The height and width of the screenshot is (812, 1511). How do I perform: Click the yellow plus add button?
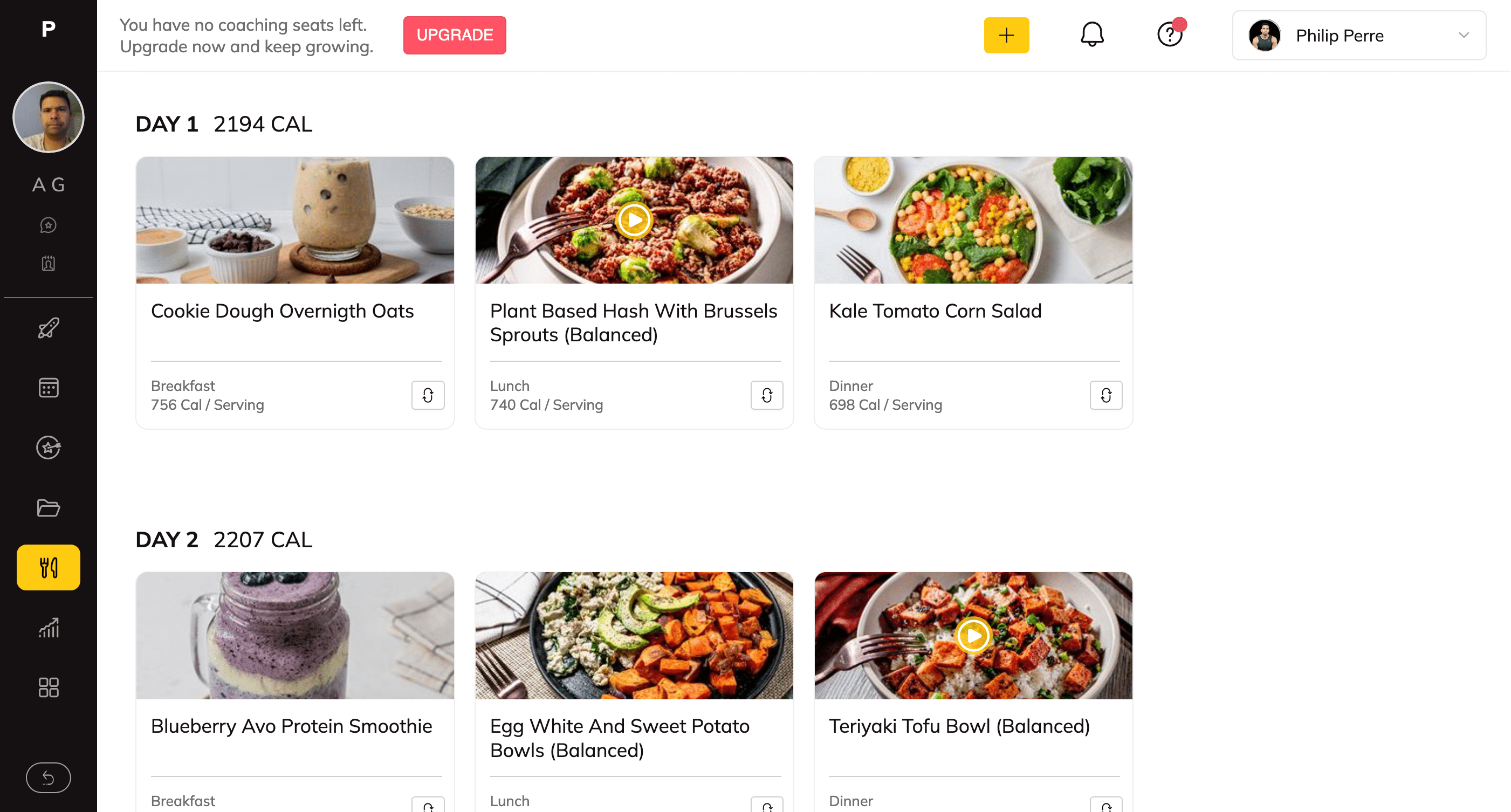pyautogui.click(x=1006, y=35)
